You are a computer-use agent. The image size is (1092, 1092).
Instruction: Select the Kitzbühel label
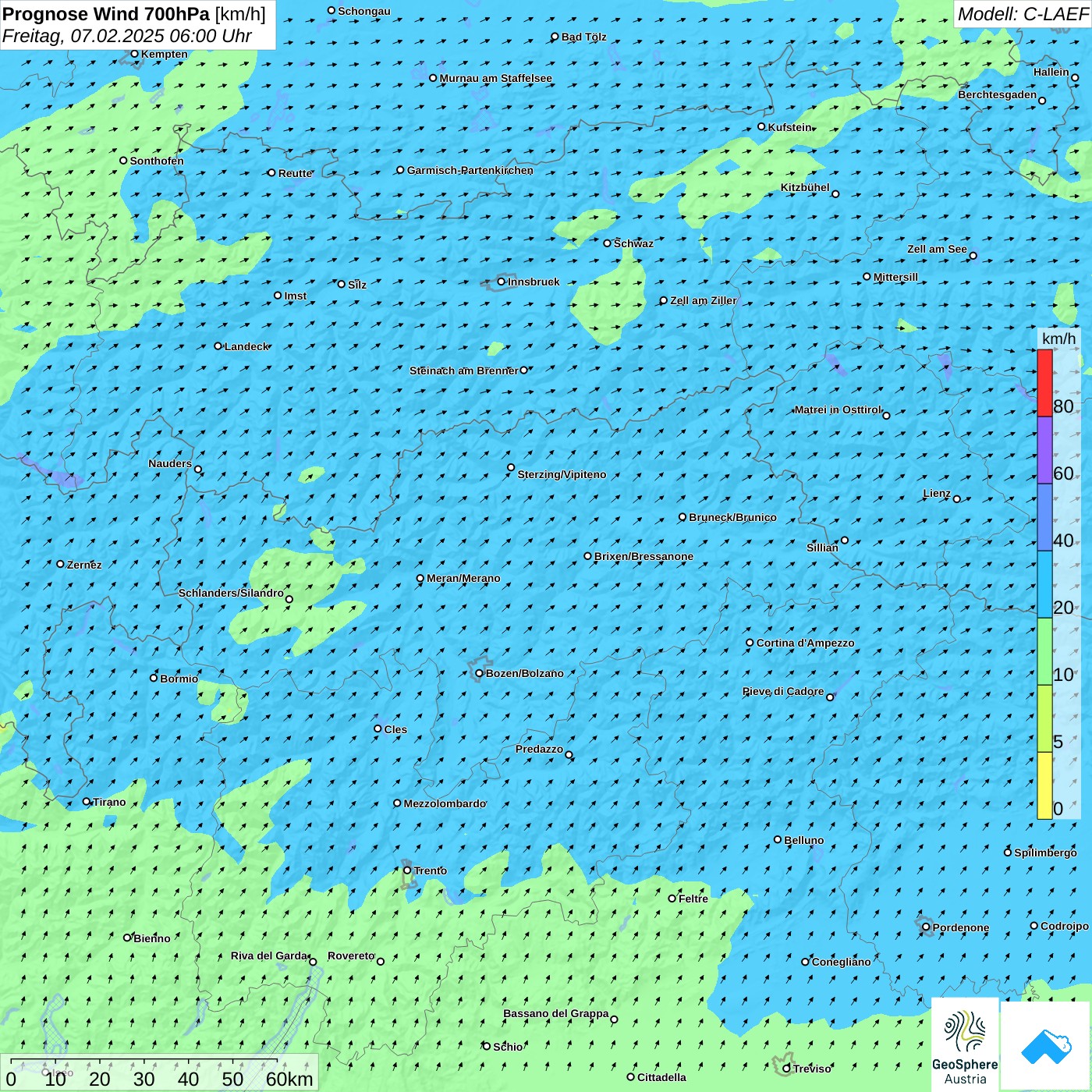(805, 187)
